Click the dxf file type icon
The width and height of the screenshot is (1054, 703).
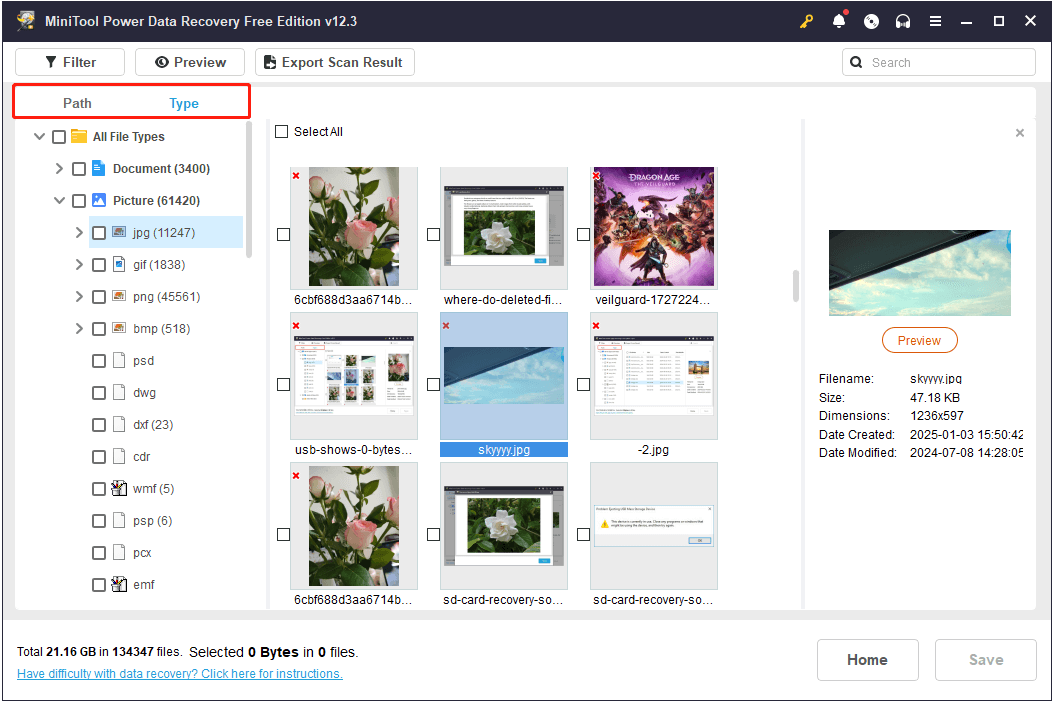[119, 424]
